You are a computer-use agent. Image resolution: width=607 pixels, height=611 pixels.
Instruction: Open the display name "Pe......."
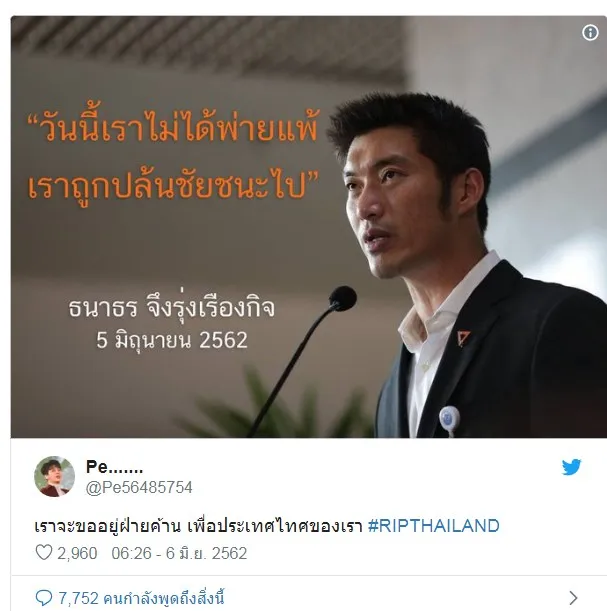[x=114, y=467]
